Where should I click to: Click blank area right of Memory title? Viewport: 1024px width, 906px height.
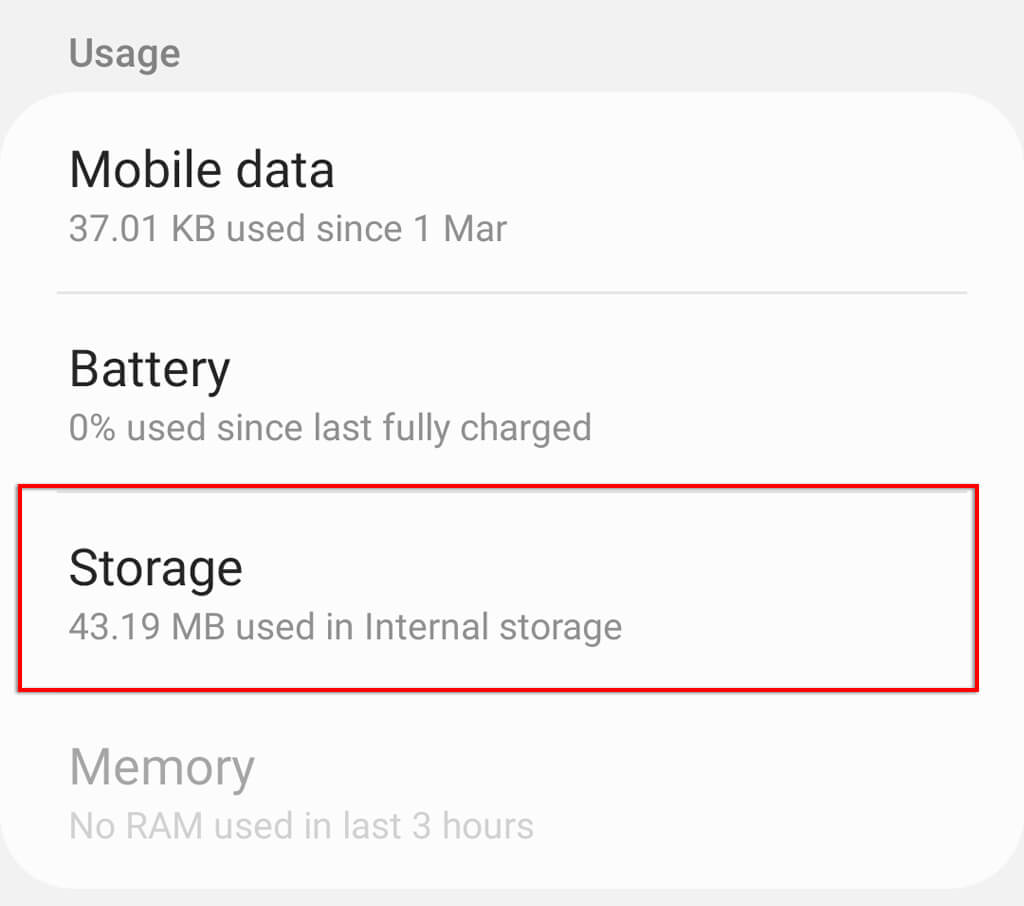pos(650,767)
